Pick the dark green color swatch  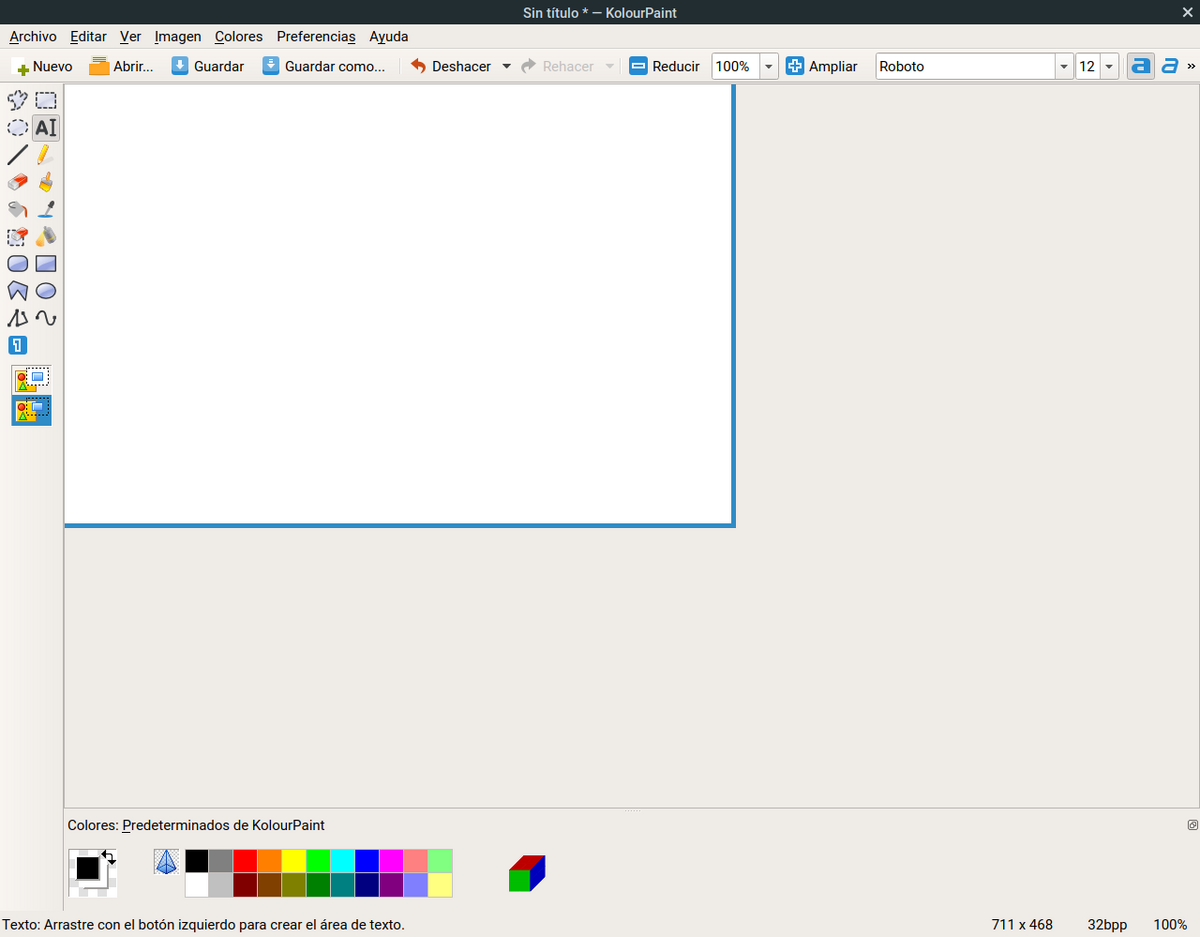click(318, 885)
